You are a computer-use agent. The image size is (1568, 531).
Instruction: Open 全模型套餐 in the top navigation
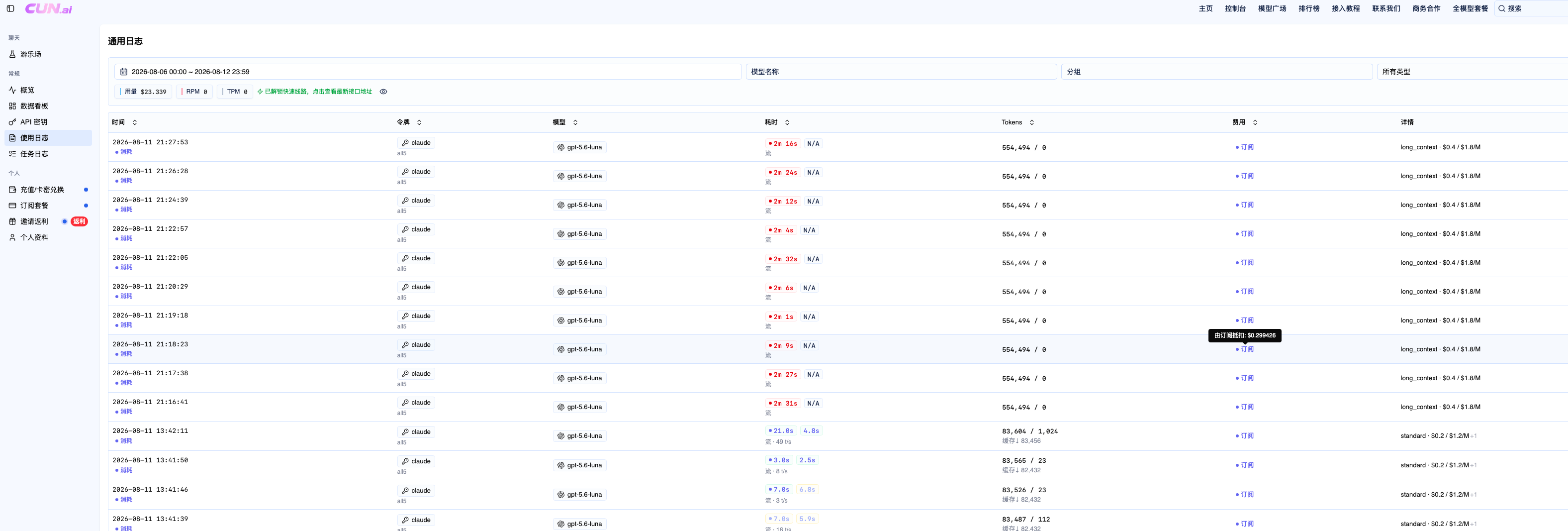[x=1470, y=8]
